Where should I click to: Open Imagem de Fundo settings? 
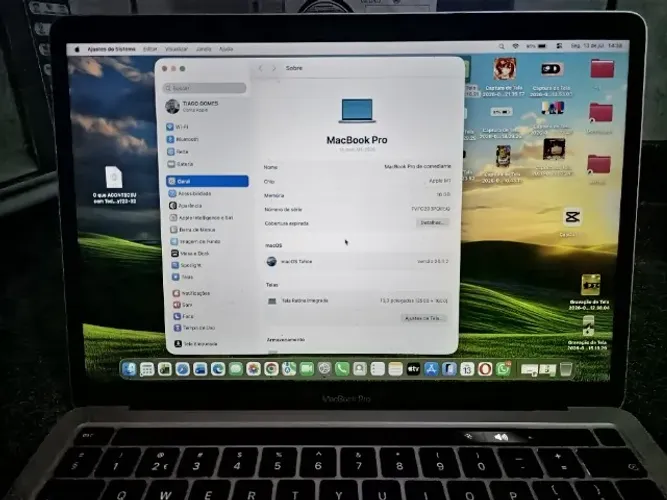point(196,241)
